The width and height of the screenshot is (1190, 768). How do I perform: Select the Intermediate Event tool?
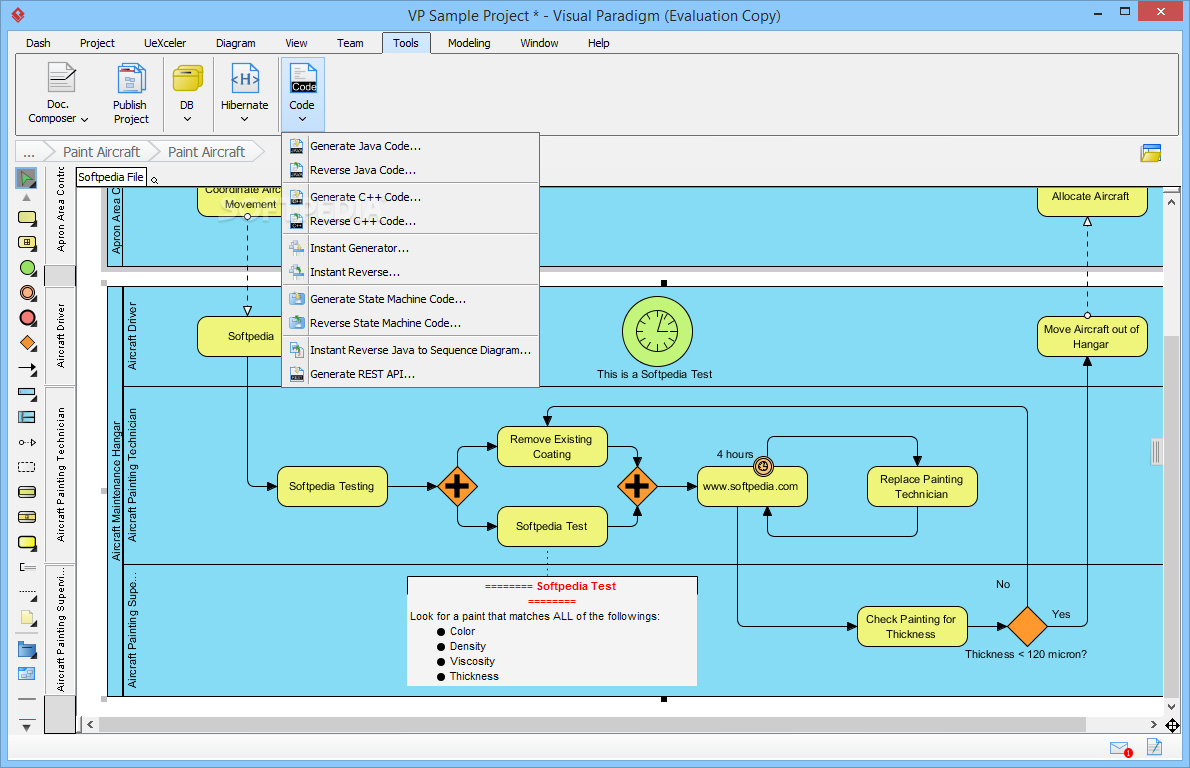pyautogui.click(x=27, y=293)
